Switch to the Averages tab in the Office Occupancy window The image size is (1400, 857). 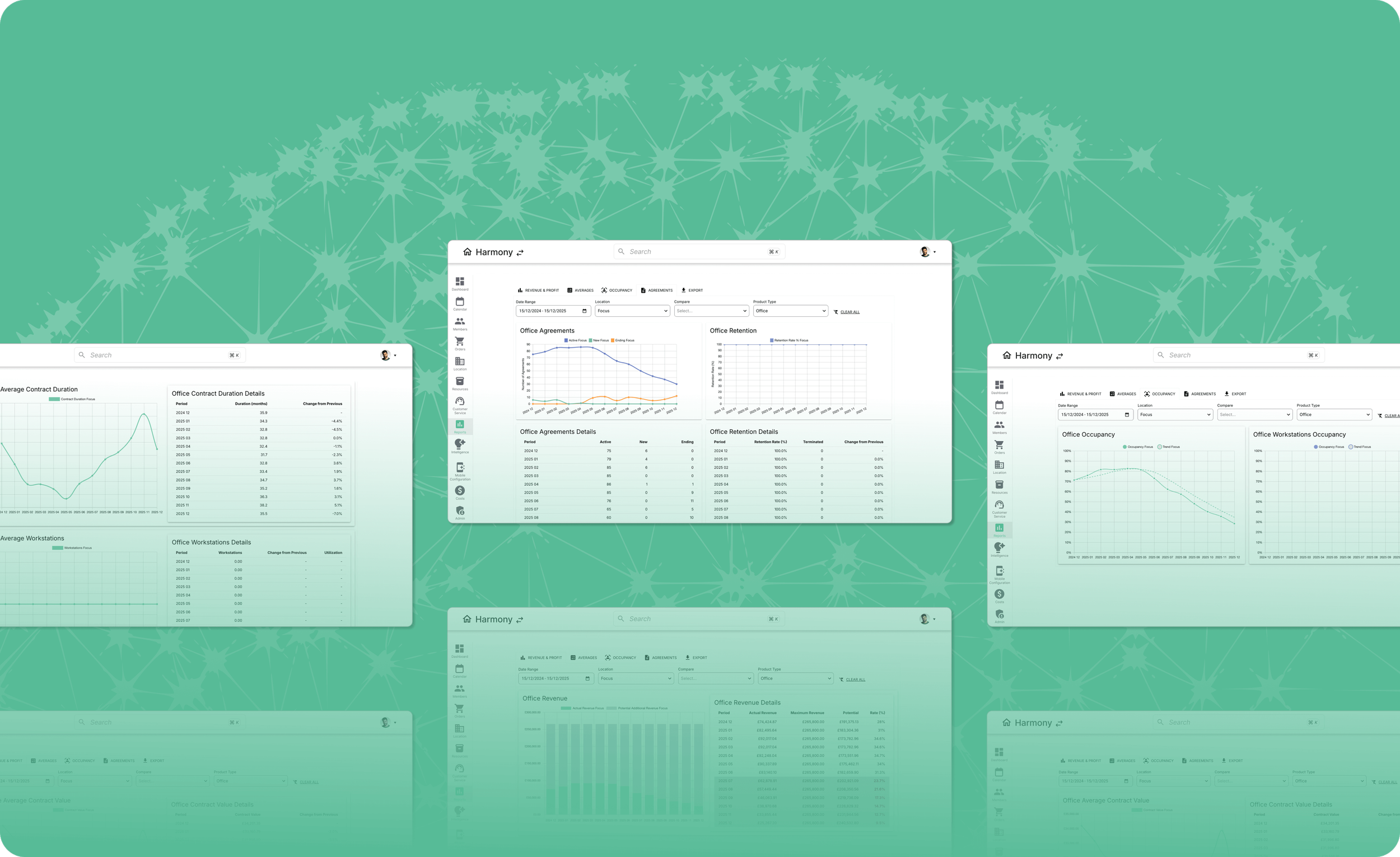click(1122, 394)
